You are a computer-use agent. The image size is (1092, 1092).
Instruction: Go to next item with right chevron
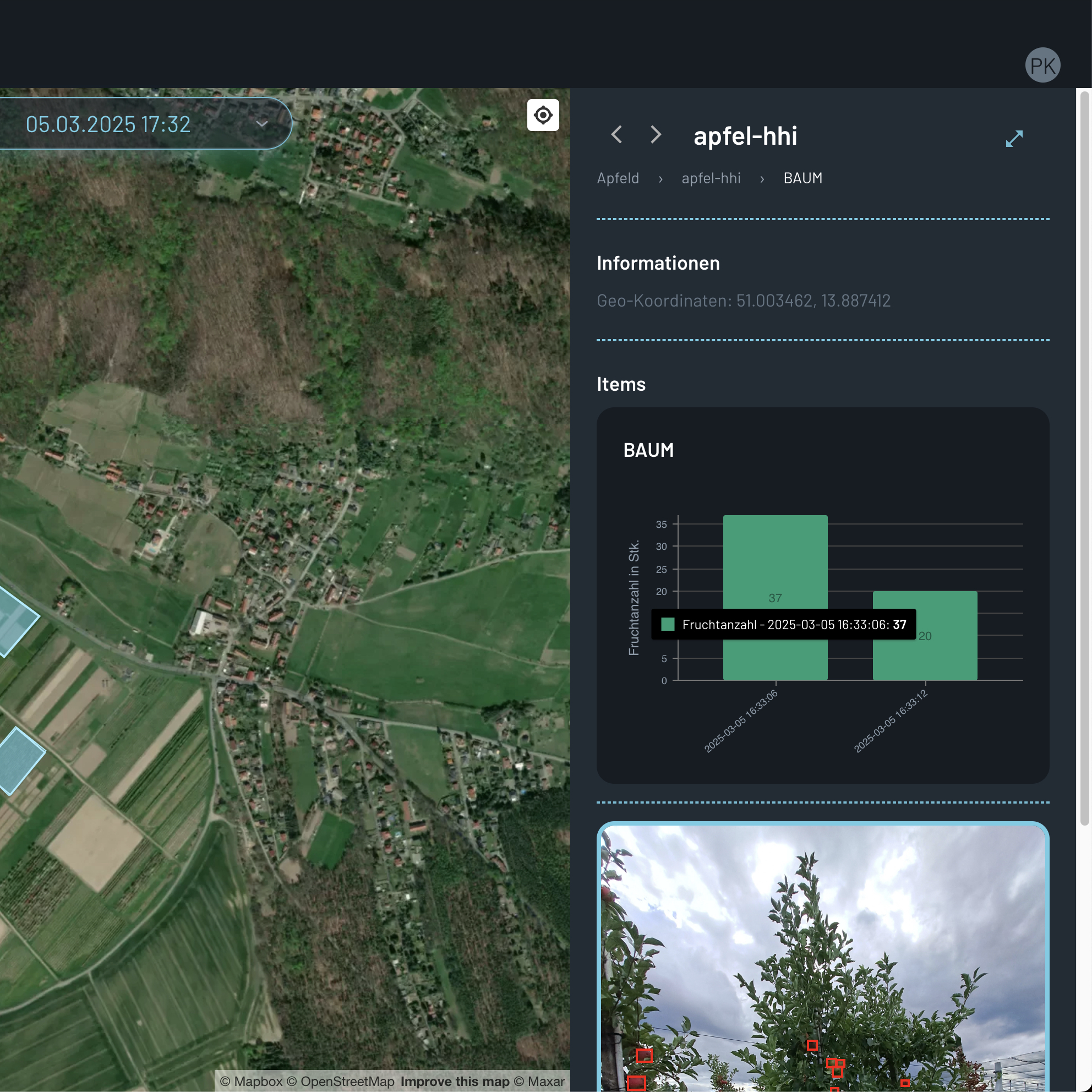pyautogui.click(x=656, y=134)
